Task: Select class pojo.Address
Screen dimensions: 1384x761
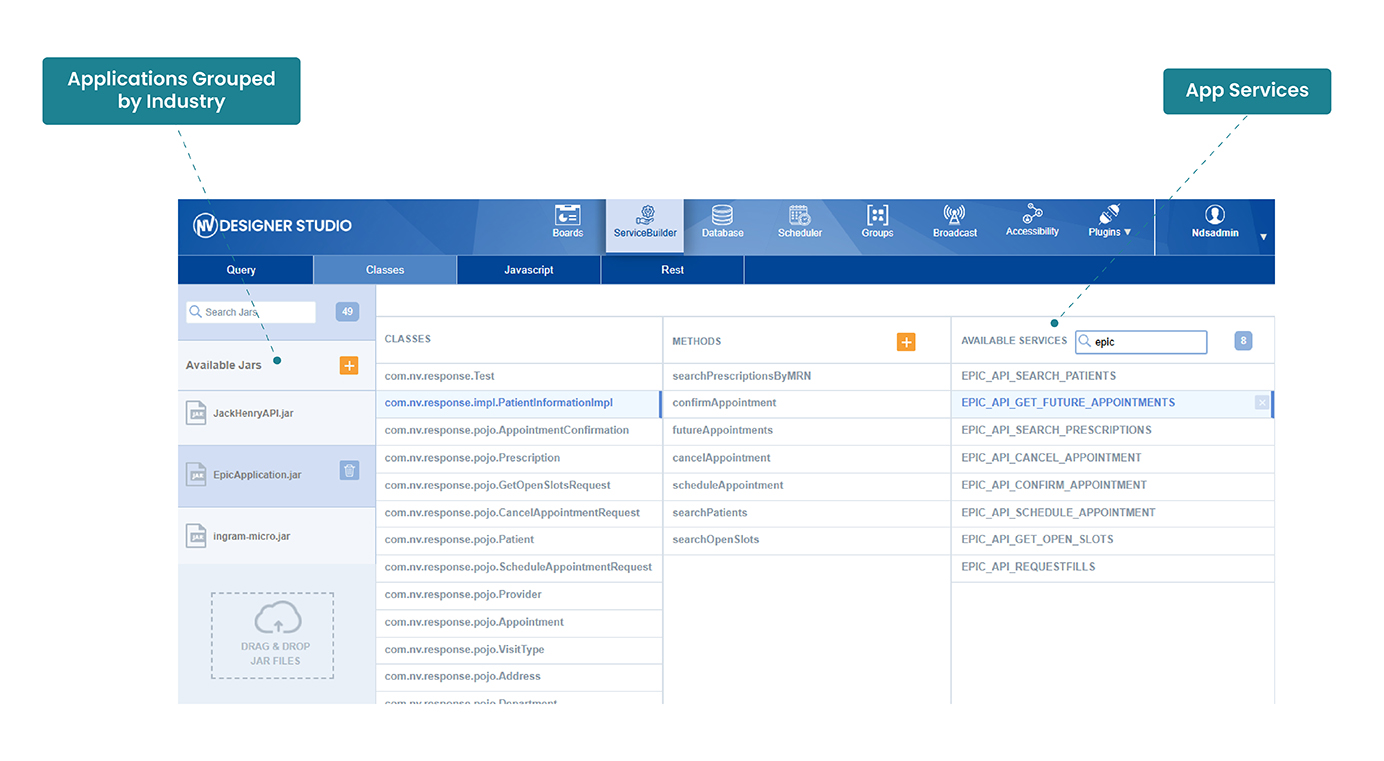Action: 519,676
